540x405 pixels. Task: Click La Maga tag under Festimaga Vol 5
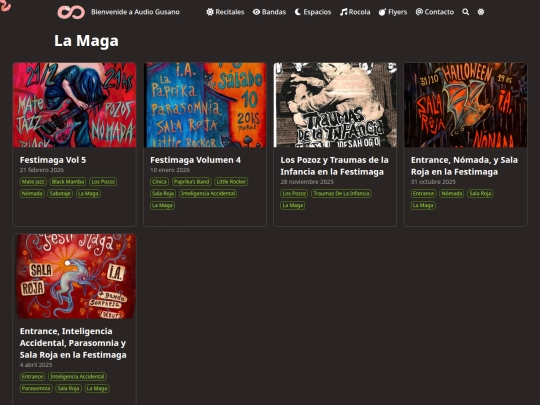tap(88, 194)
